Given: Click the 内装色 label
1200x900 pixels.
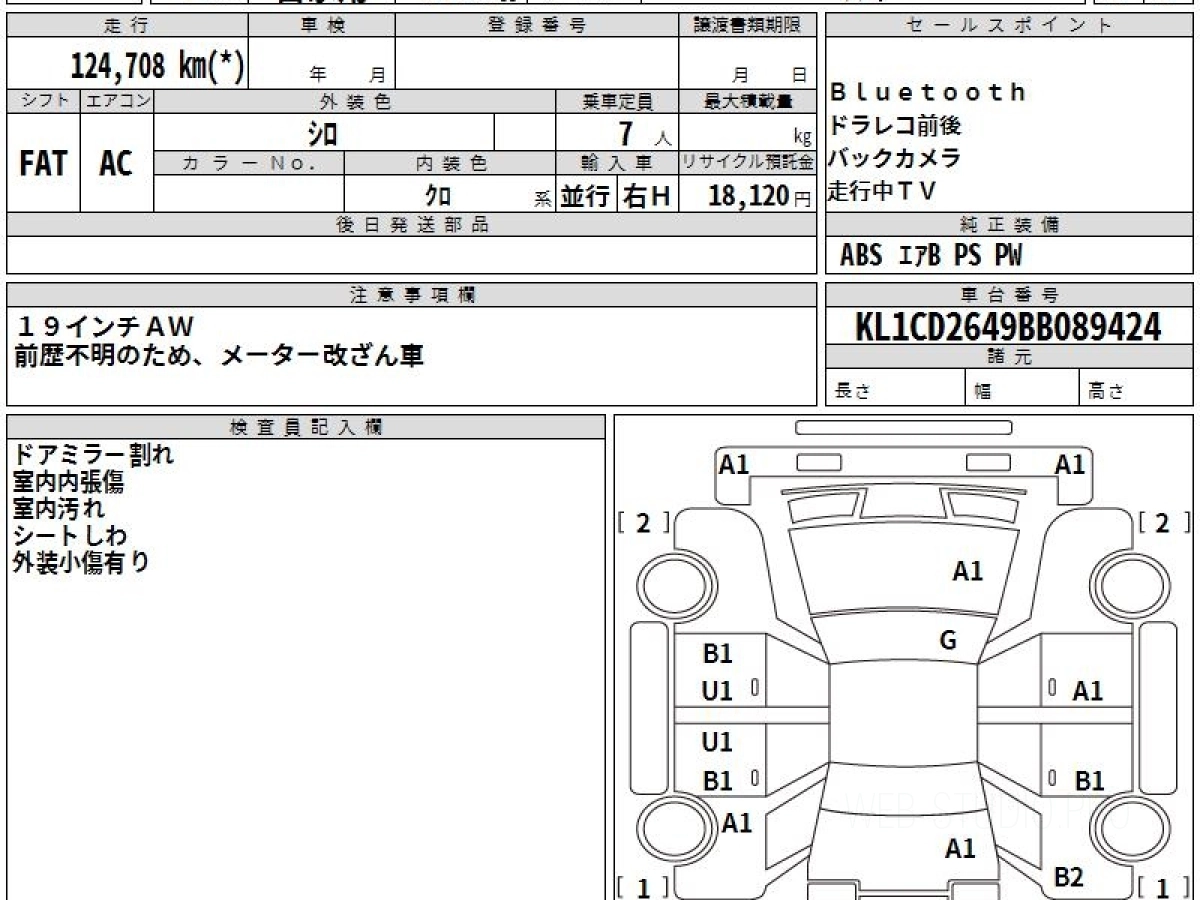Looking at the screenshot, I should tap(451, 163).
